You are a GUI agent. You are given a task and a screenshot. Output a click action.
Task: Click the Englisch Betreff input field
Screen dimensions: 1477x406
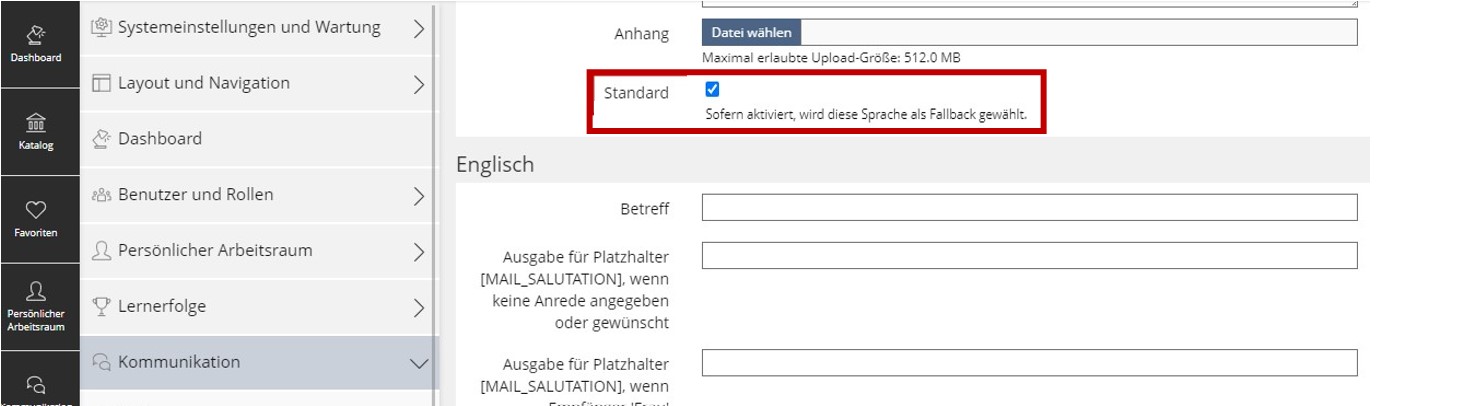pyautogui.click(x=1029, y=208)
